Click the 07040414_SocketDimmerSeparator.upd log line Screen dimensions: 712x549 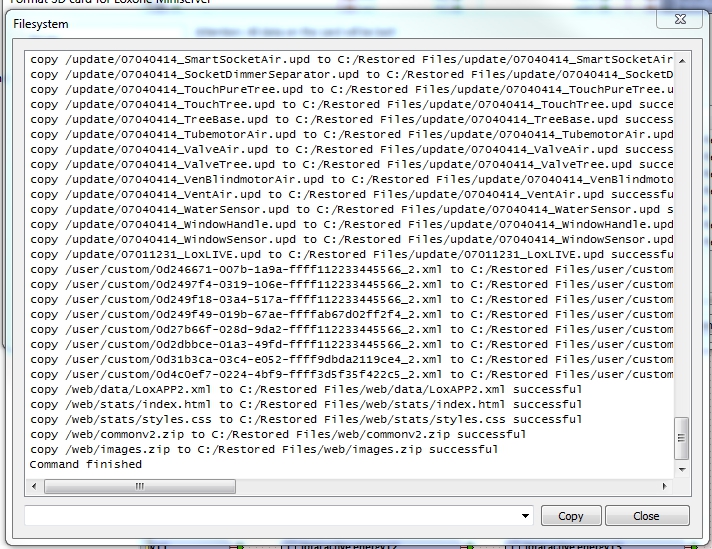tap(351, 75)
